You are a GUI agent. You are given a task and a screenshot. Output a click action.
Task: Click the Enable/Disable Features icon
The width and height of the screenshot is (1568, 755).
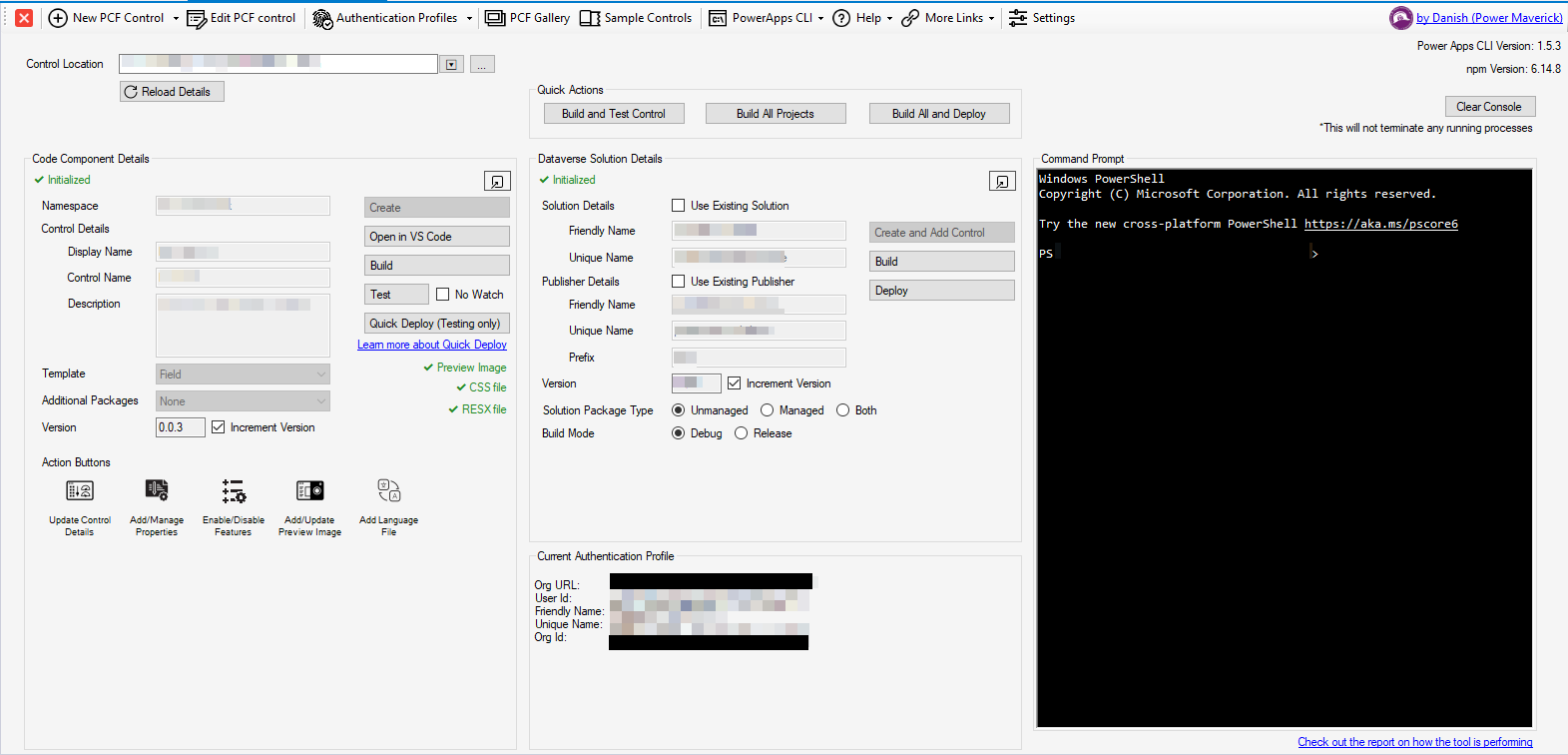point(234,491)
